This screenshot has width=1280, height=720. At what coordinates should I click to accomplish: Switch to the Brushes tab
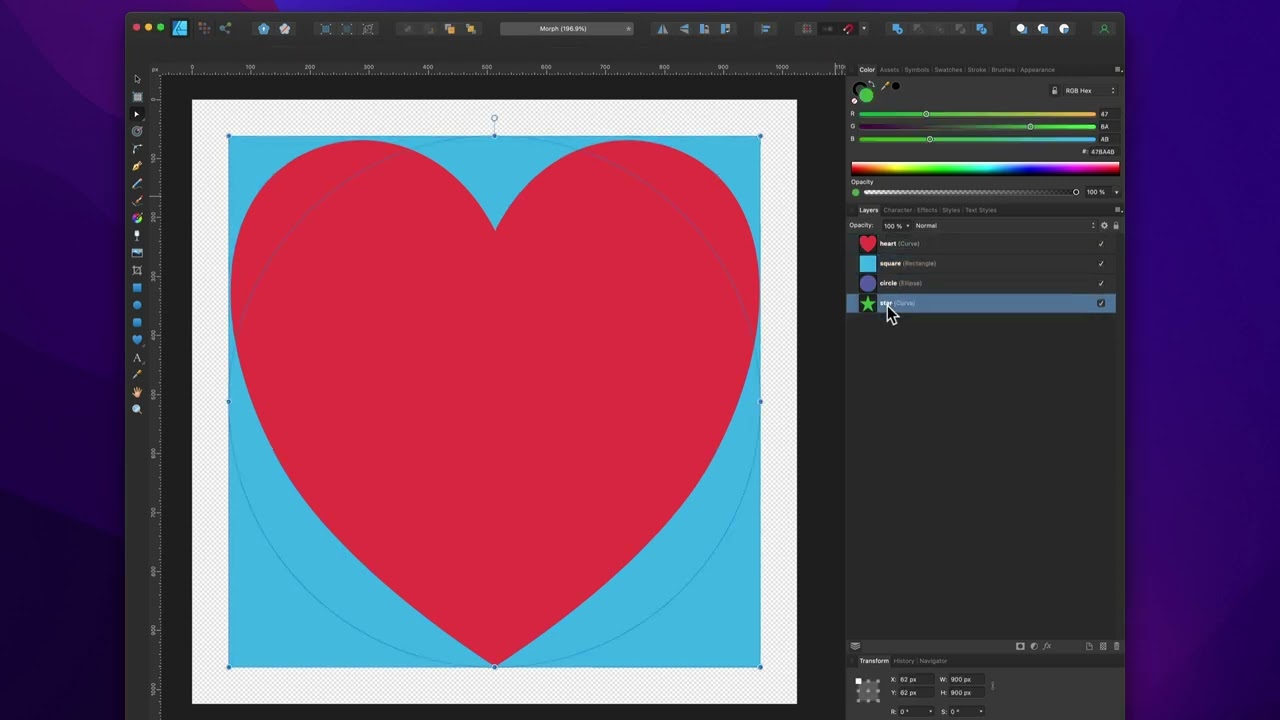click(1003, 70)
